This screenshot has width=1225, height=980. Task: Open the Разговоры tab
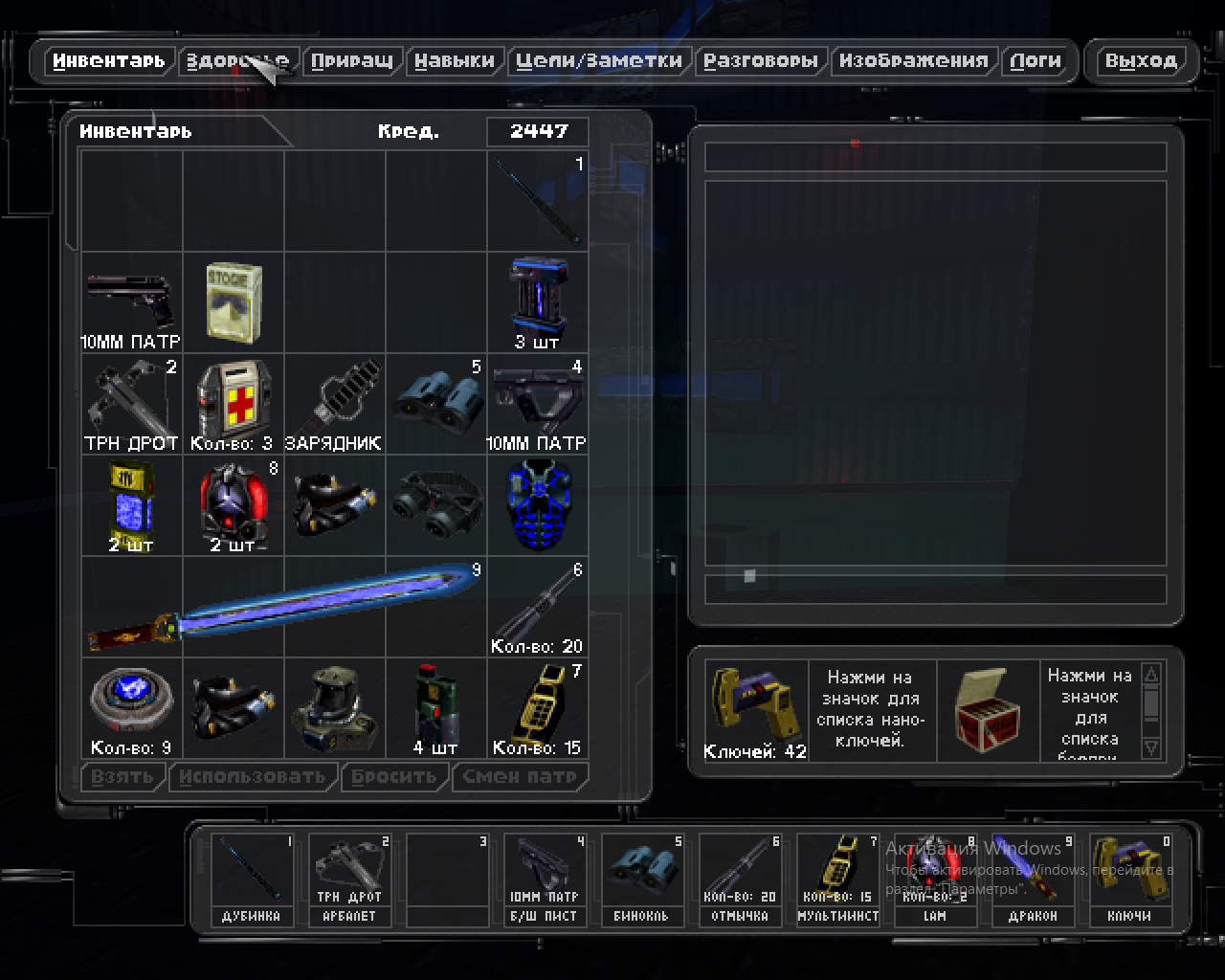(761, 61)
